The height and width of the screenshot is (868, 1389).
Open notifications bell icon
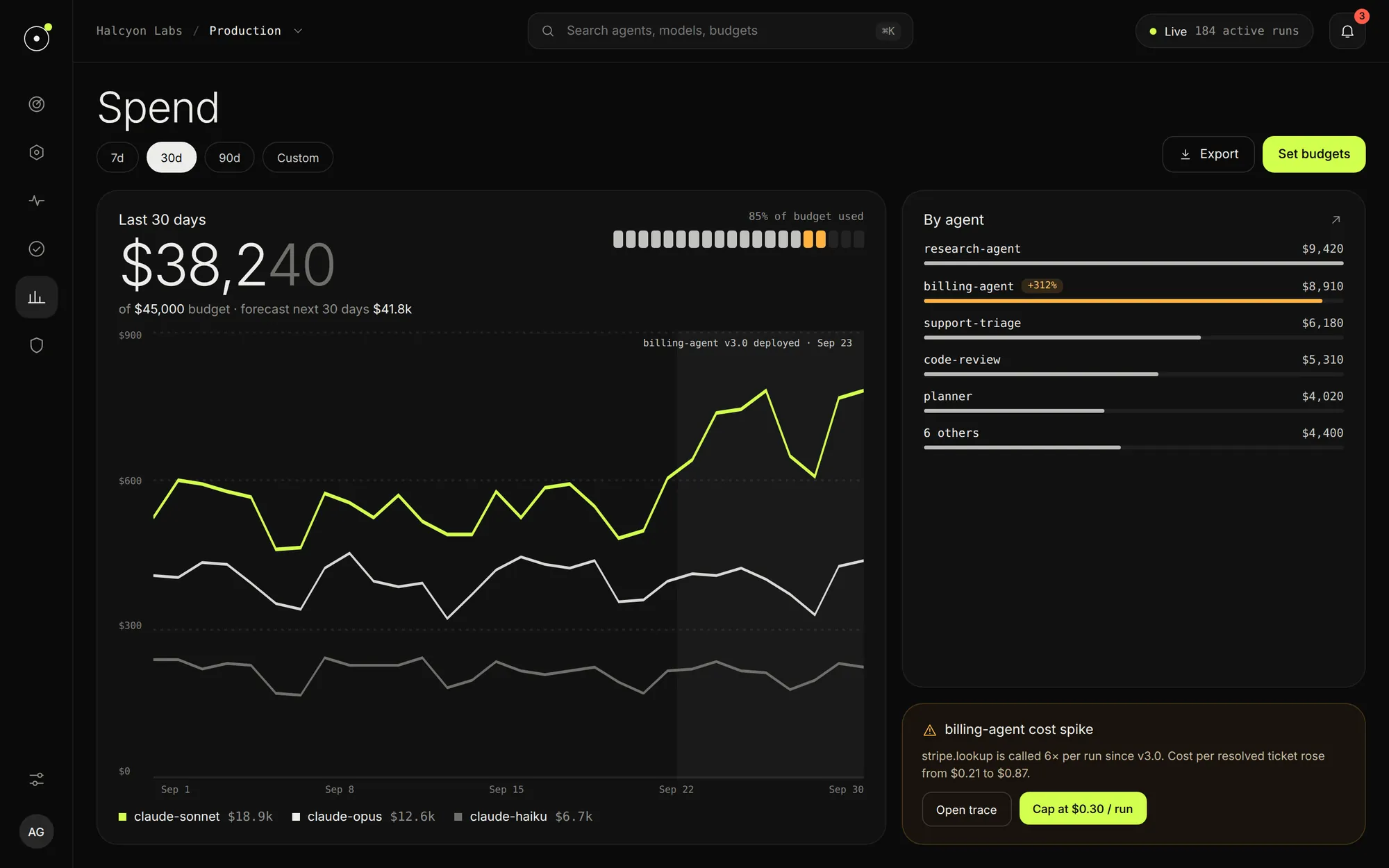click(x=1347, y=31)
